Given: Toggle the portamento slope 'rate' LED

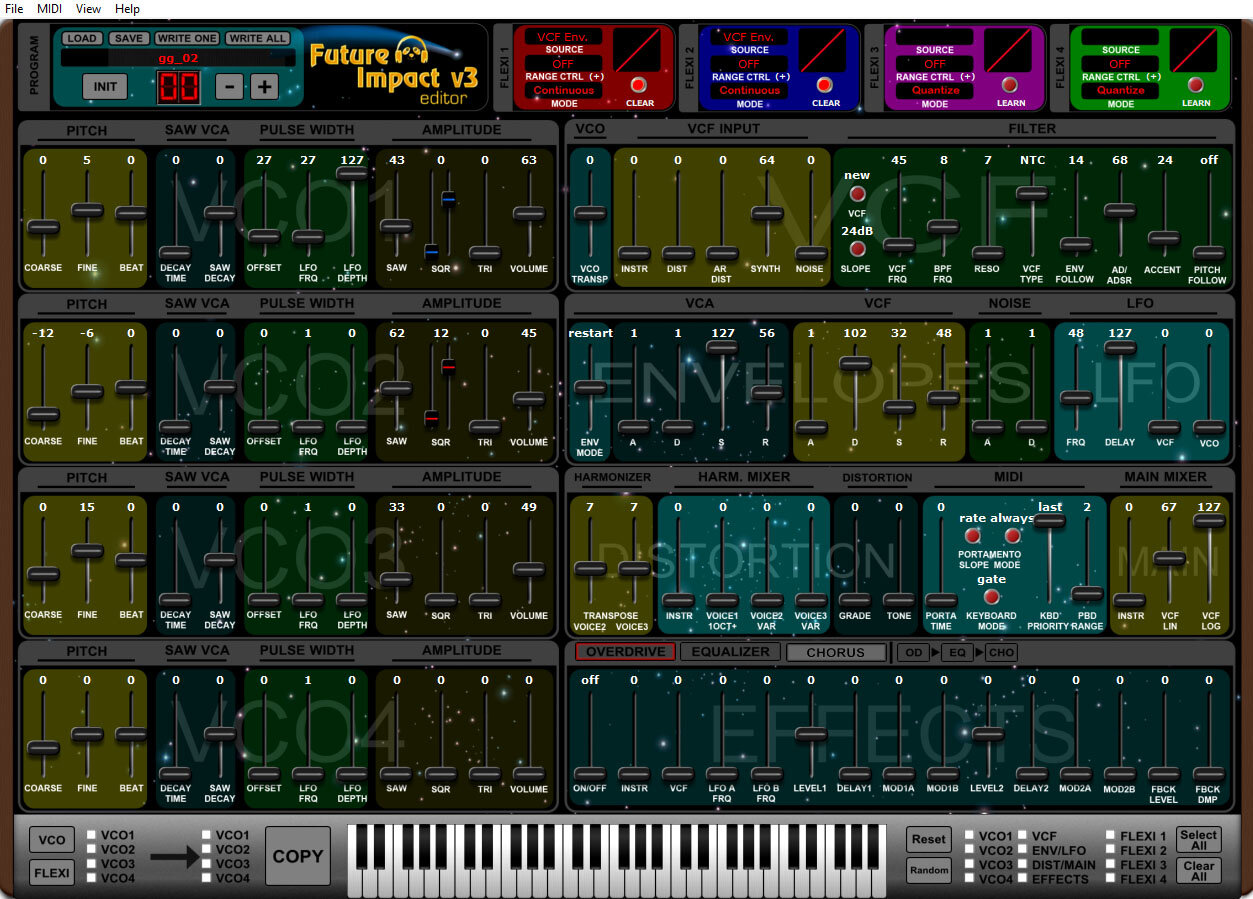Looking at the screenshot, I should coord(972,537).
